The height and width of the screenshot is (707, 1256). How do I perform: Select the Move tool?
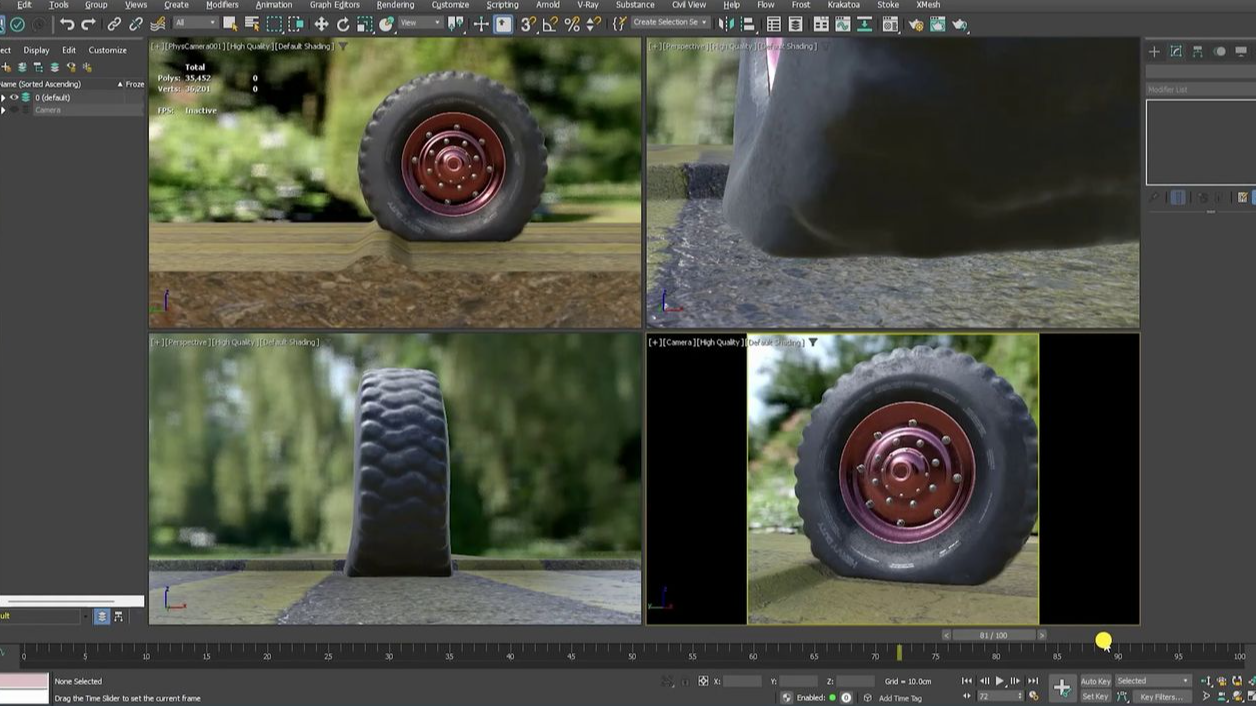click(x=320, y=25)
